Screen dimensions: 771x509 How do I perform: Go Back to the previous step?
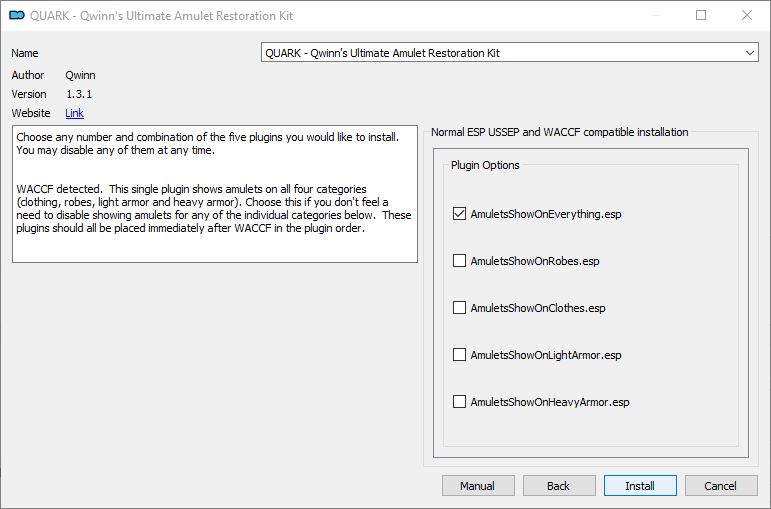coord(559,486)
